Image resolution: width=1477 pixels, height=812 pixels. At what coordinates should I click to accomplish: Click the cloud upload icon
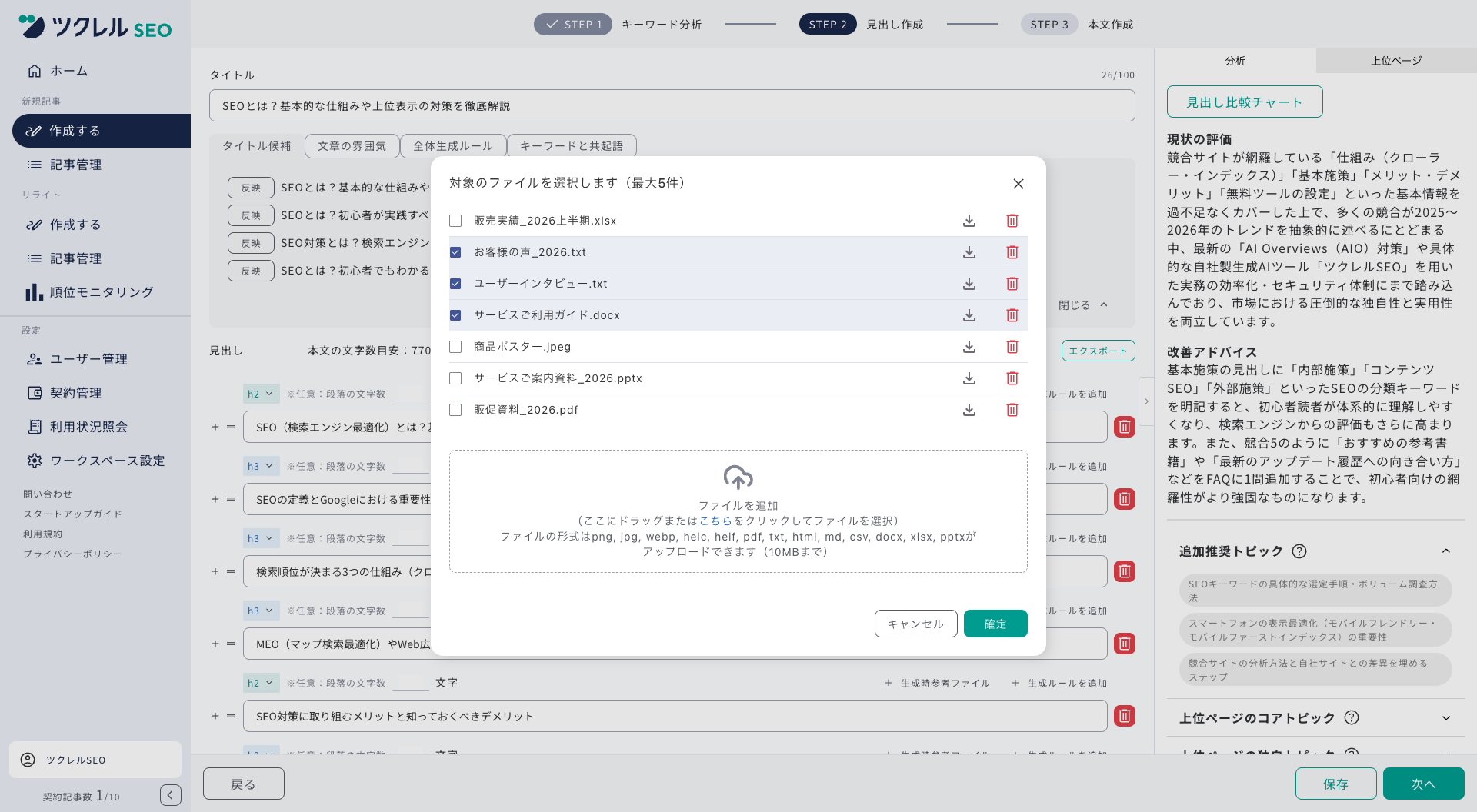[x=738, y=478]
